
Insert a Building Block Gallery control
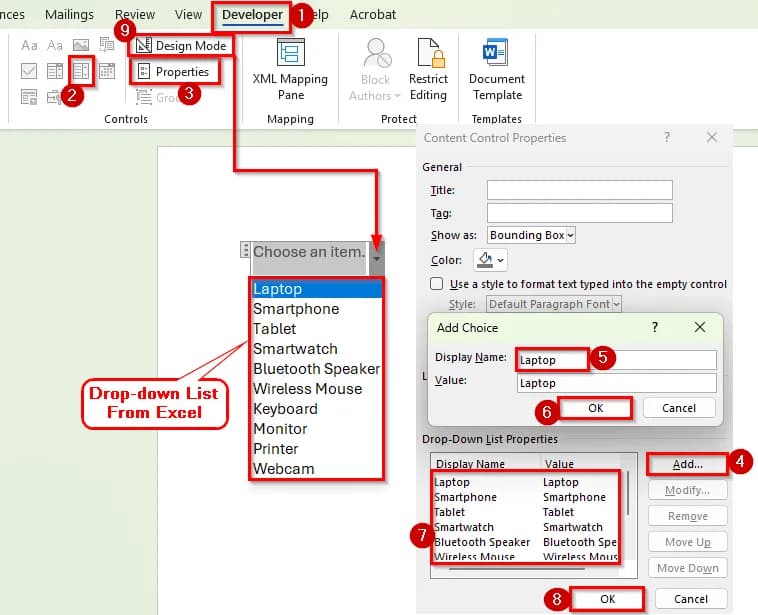[x=106, y=44]
